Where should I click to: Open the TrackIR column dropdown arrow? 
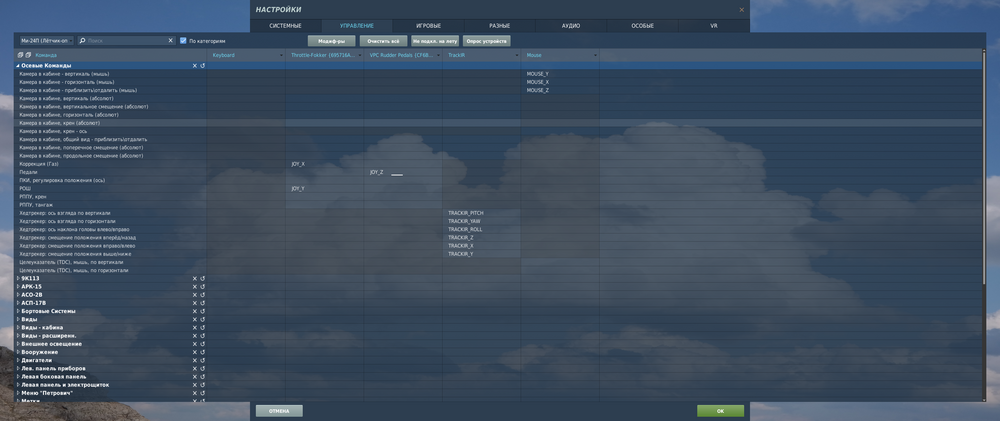(517, 55)
